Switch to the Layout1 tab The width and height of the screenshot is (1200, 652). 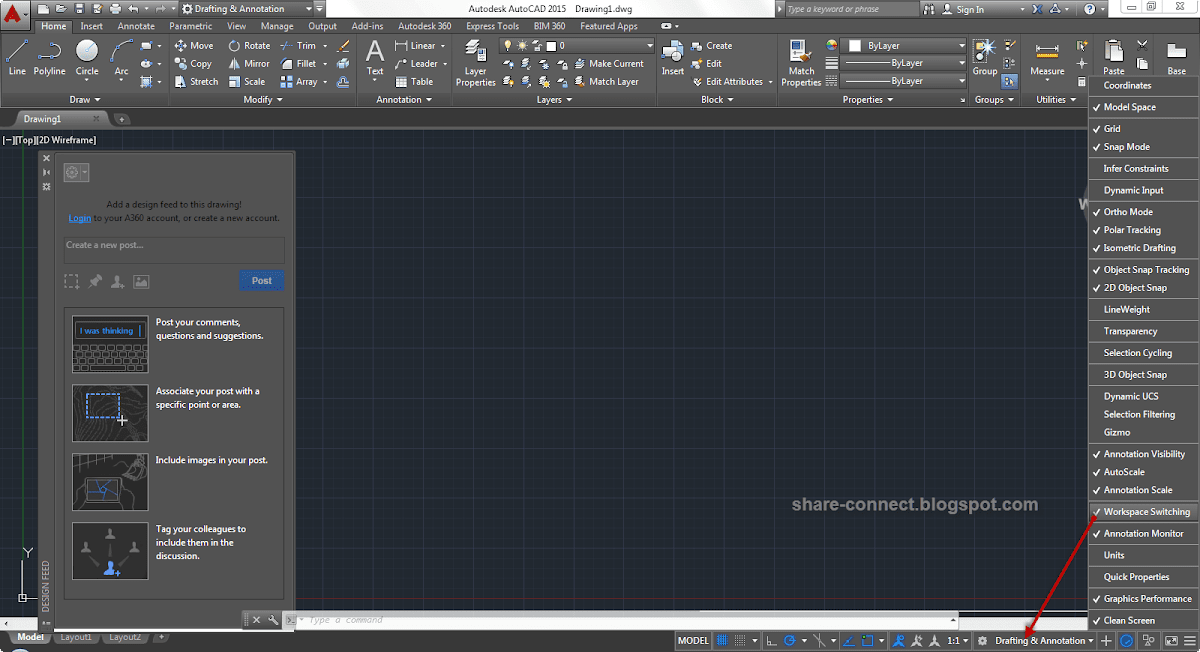(76, 637)
